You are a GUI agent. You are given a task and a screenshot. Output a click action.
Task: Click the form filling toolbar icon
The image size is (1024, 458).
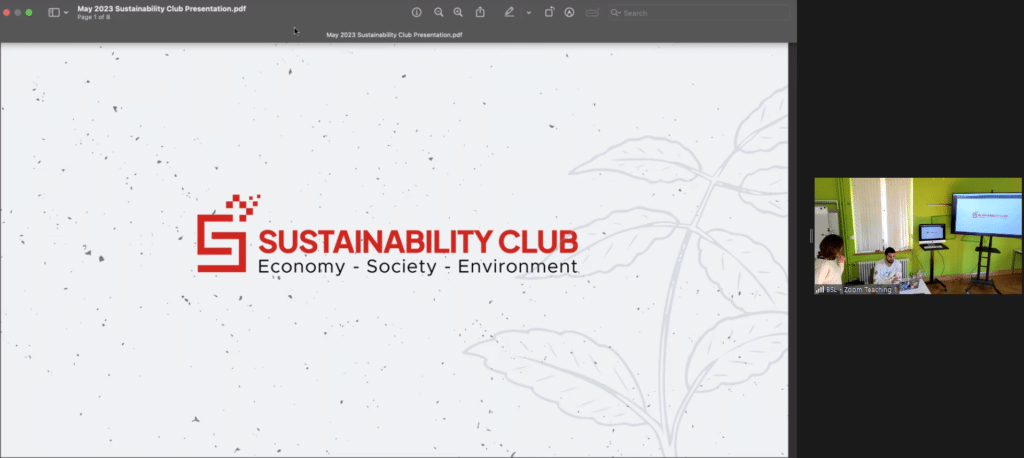click(x=592, y=12)
